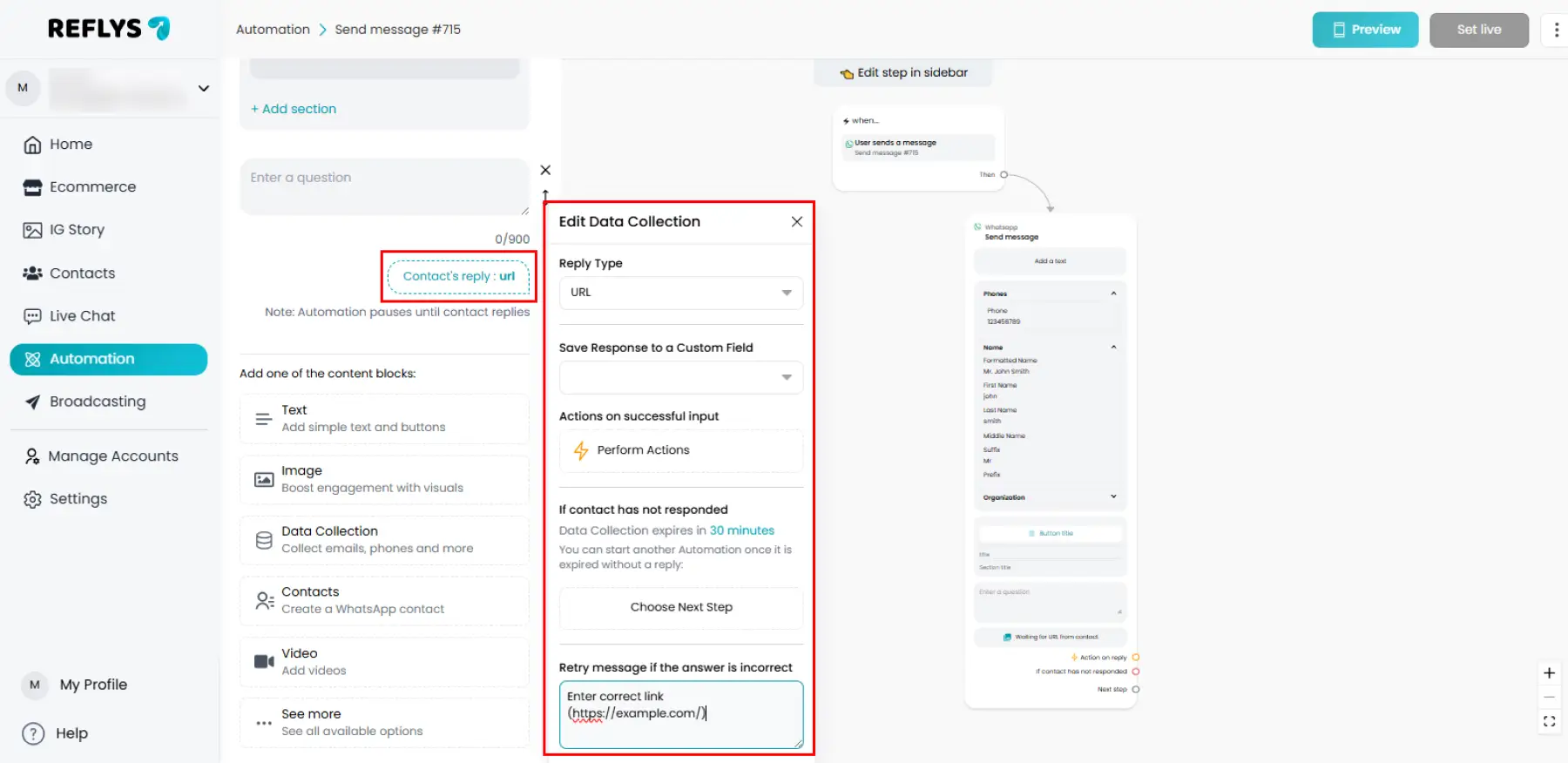Open the Reply Type URL dropdown

[x=680, y=293]
